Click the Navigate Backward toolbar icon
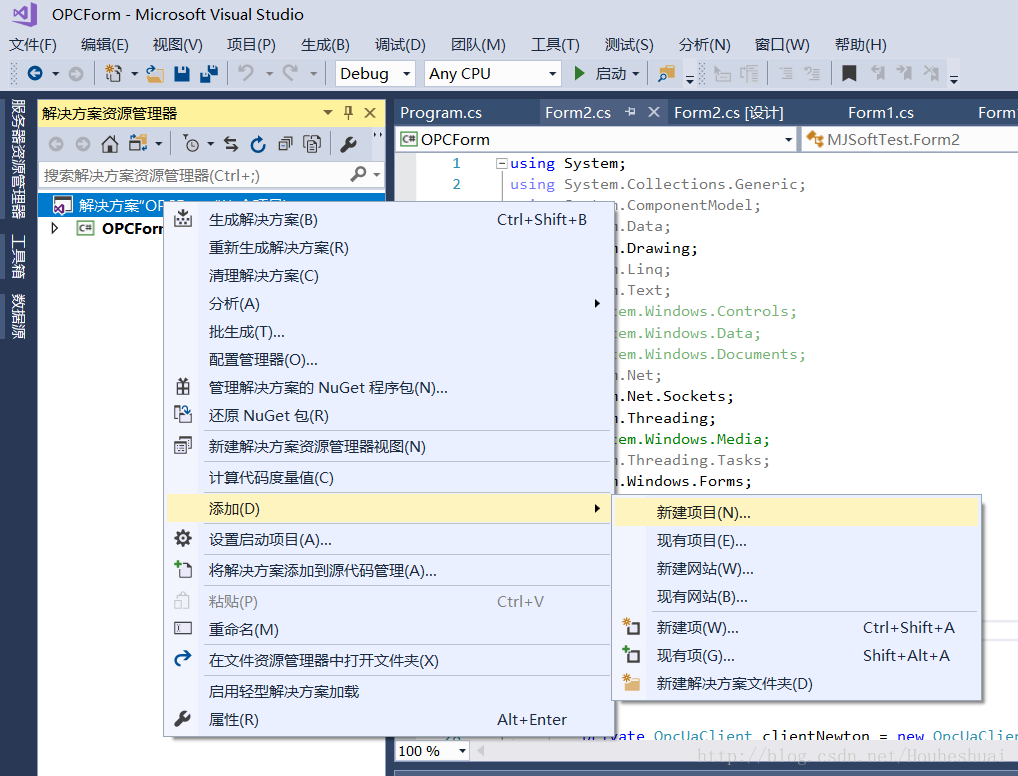This screenshot has height=776, width=1018. [34, 73]
